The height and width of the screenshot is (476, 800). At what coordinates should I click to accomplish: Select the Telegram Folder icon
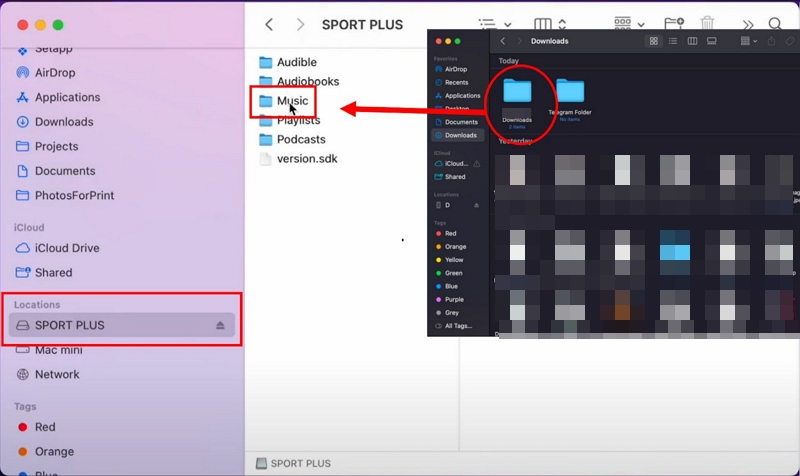[570, 92]
